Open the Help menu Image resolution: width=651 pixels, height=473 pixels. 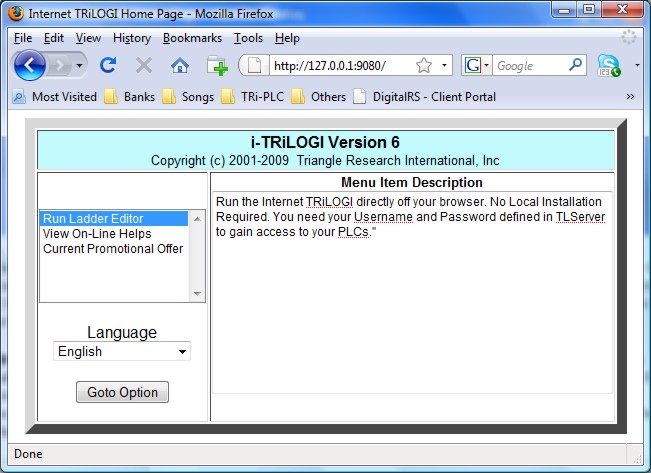pyautogui.click(x=287, y=38)
